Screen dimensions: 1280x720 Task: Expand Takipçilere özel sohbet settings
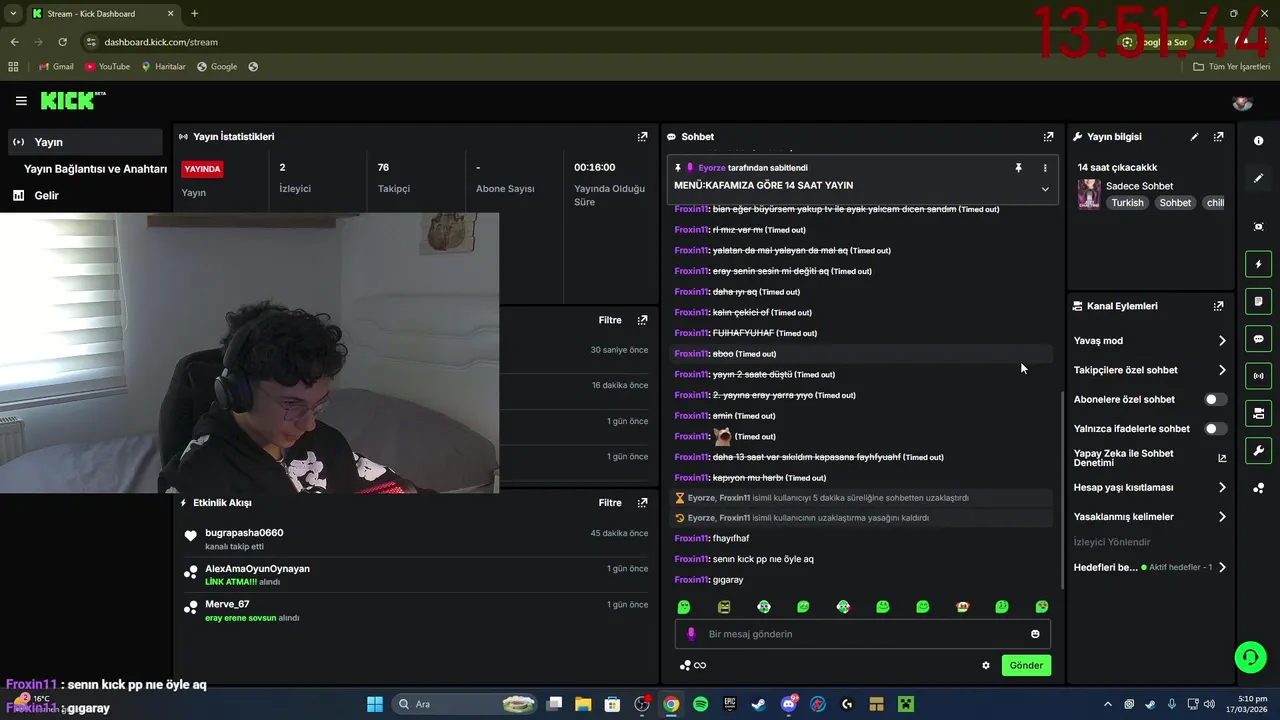point(1150,370)
